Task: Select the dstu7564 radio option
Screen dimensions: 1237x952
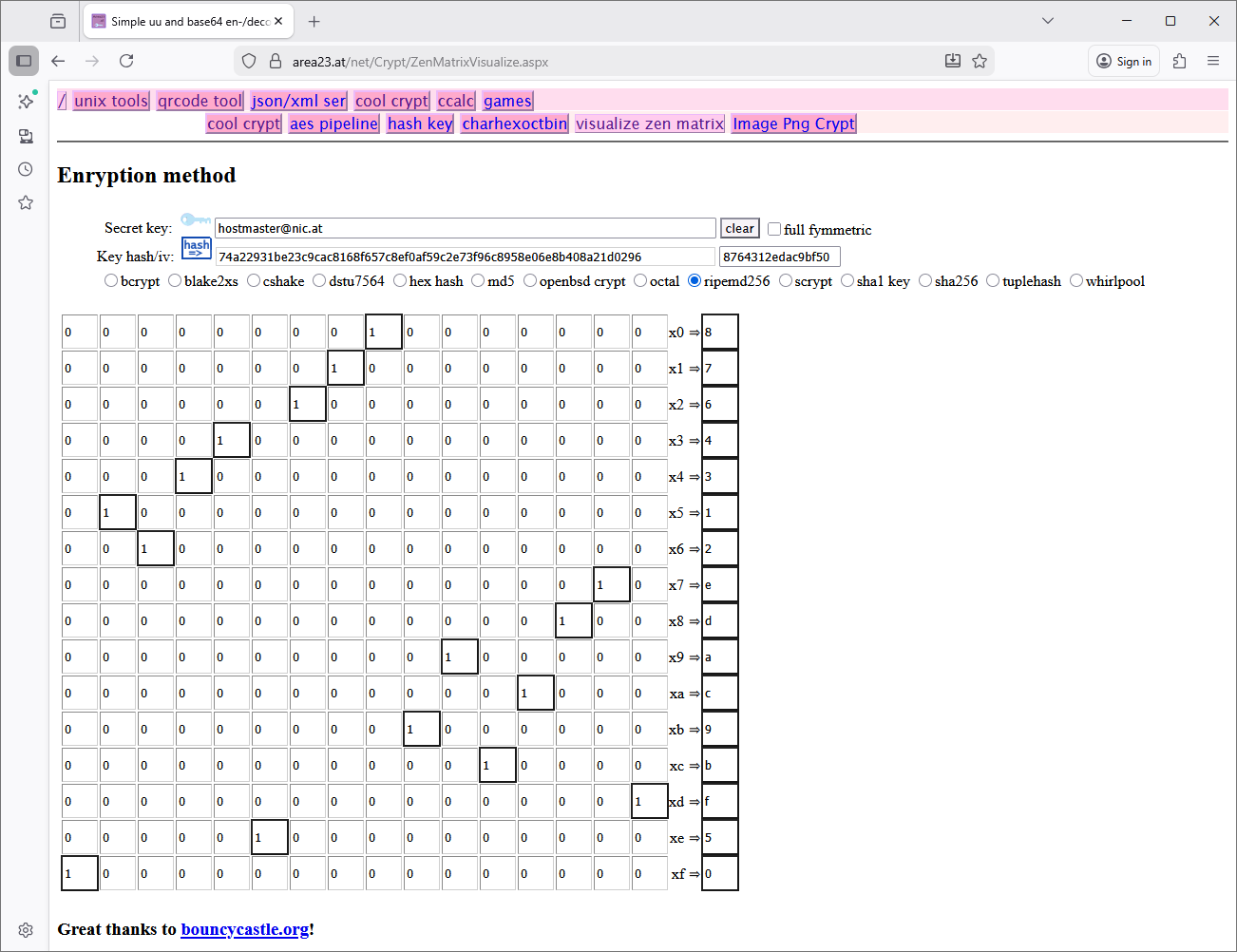Action: pyautogui.click(x=319, y=280)
